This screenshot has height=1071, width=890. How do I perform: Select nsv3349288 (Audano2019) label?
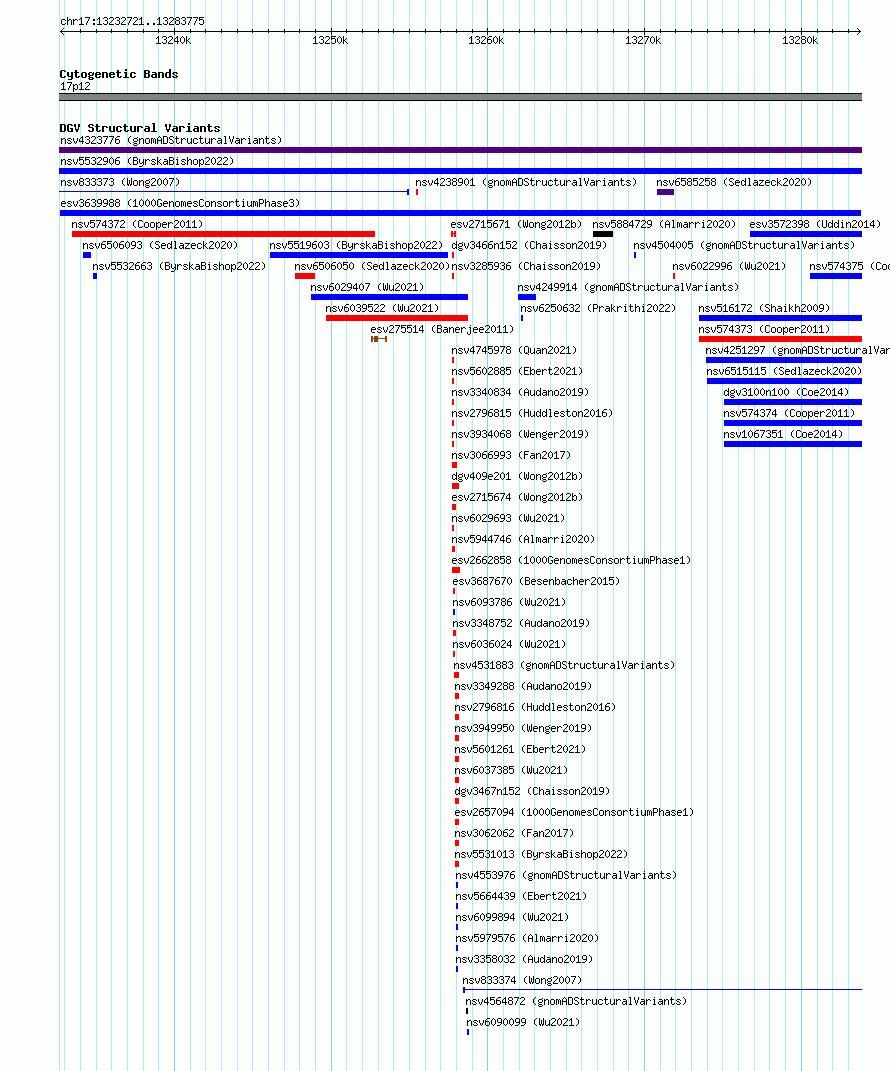(x=523, y=687)
